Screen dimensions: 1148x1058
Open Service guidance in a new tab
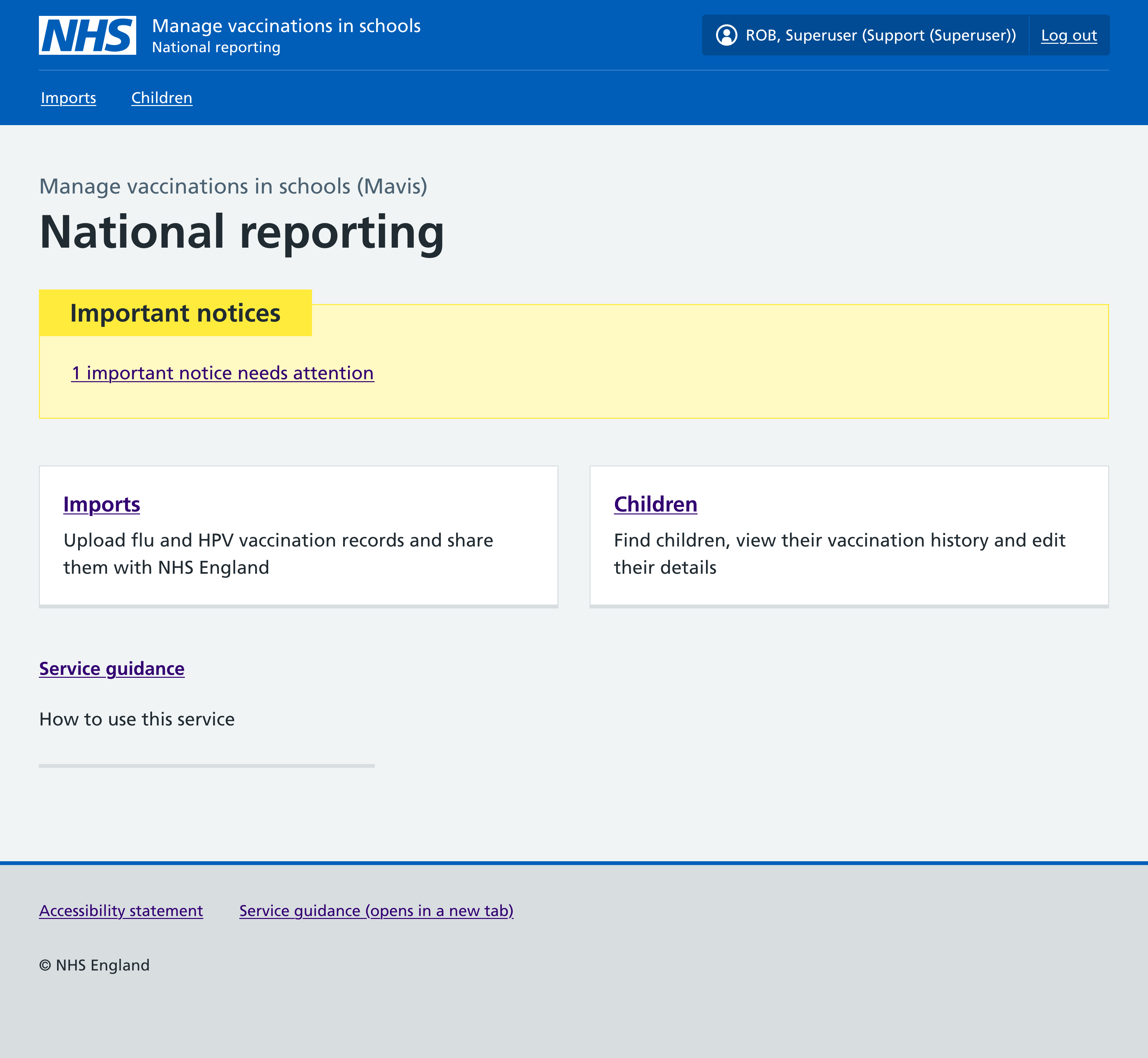pos(377,910)
